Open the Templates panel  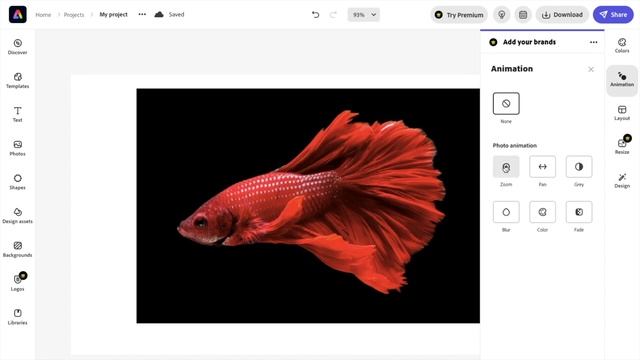18,80
